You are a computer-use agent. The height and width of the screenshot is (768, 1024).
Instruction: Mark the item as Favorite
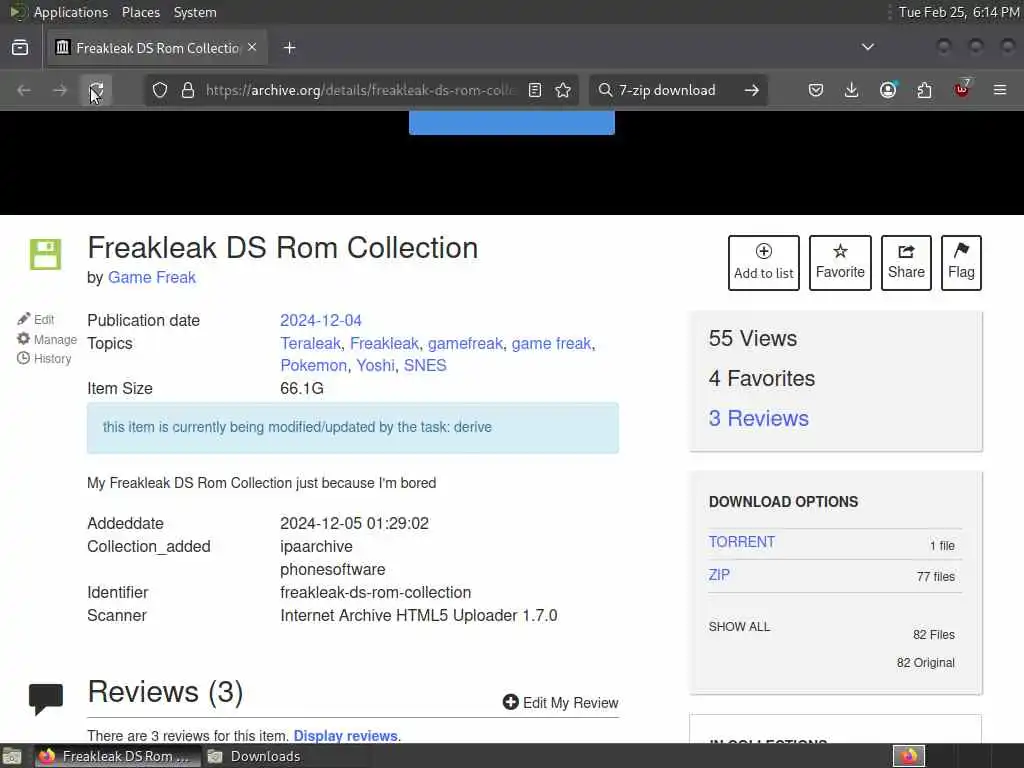pyautogui.click(x=840, y=263)
